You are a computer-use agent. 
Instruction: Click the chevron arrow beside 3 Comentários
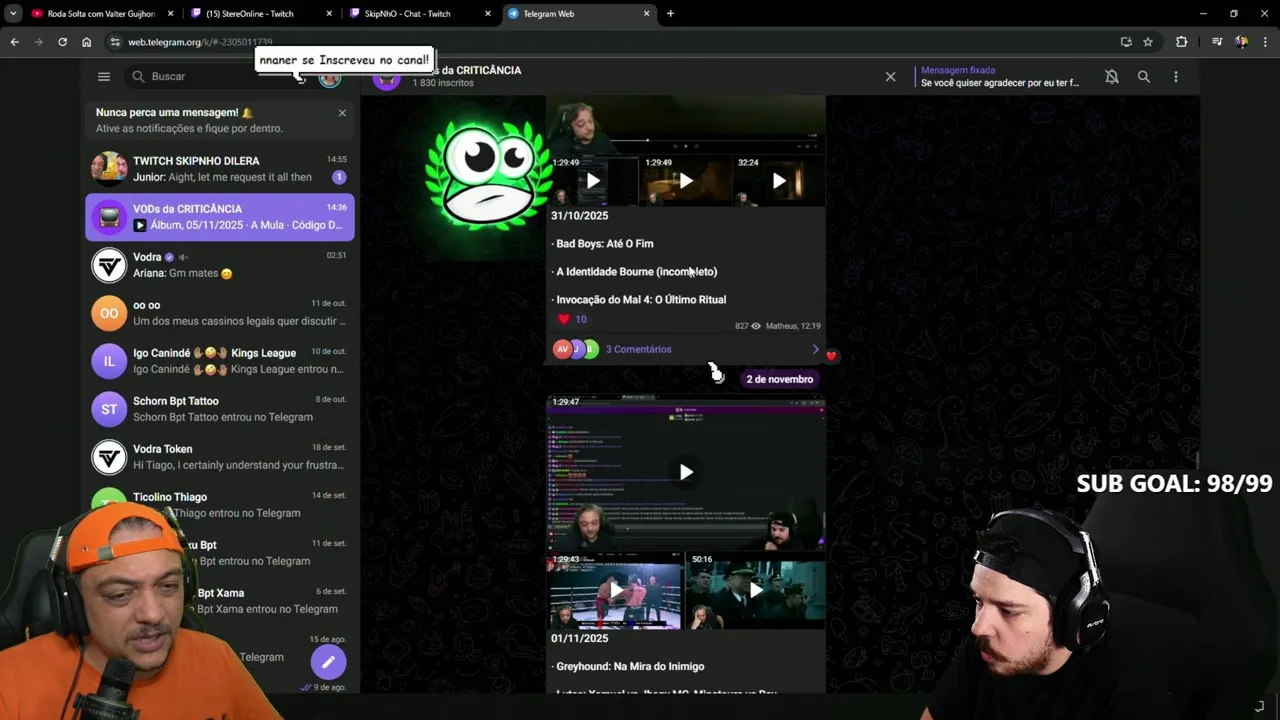tap(815, 349)
